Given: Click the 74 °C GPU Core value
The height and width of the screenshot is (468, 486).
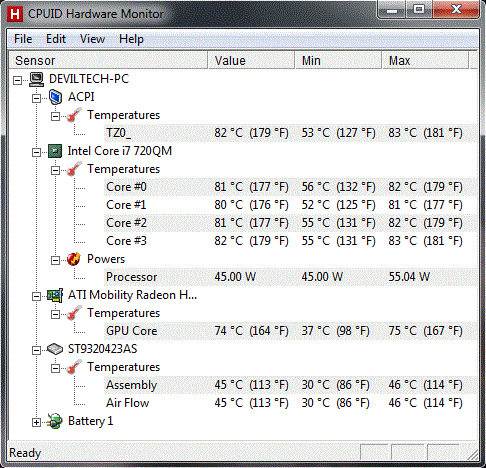Looking at the screenshot, I should click(252, 331).
